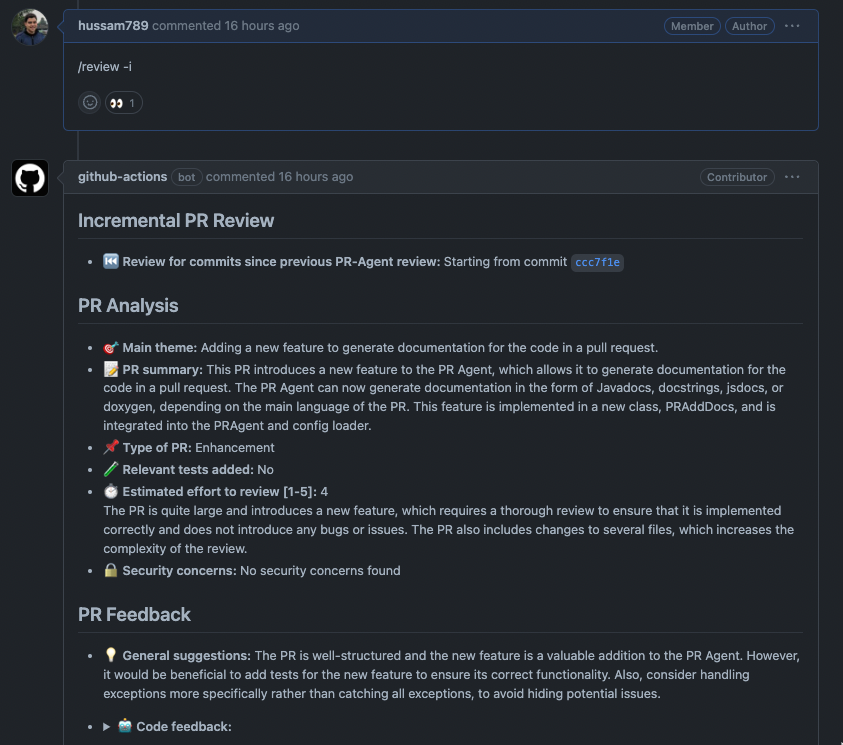Screen dimensions: 843x745
Task: Open the github-actions username link
Action: pos(122,177)
